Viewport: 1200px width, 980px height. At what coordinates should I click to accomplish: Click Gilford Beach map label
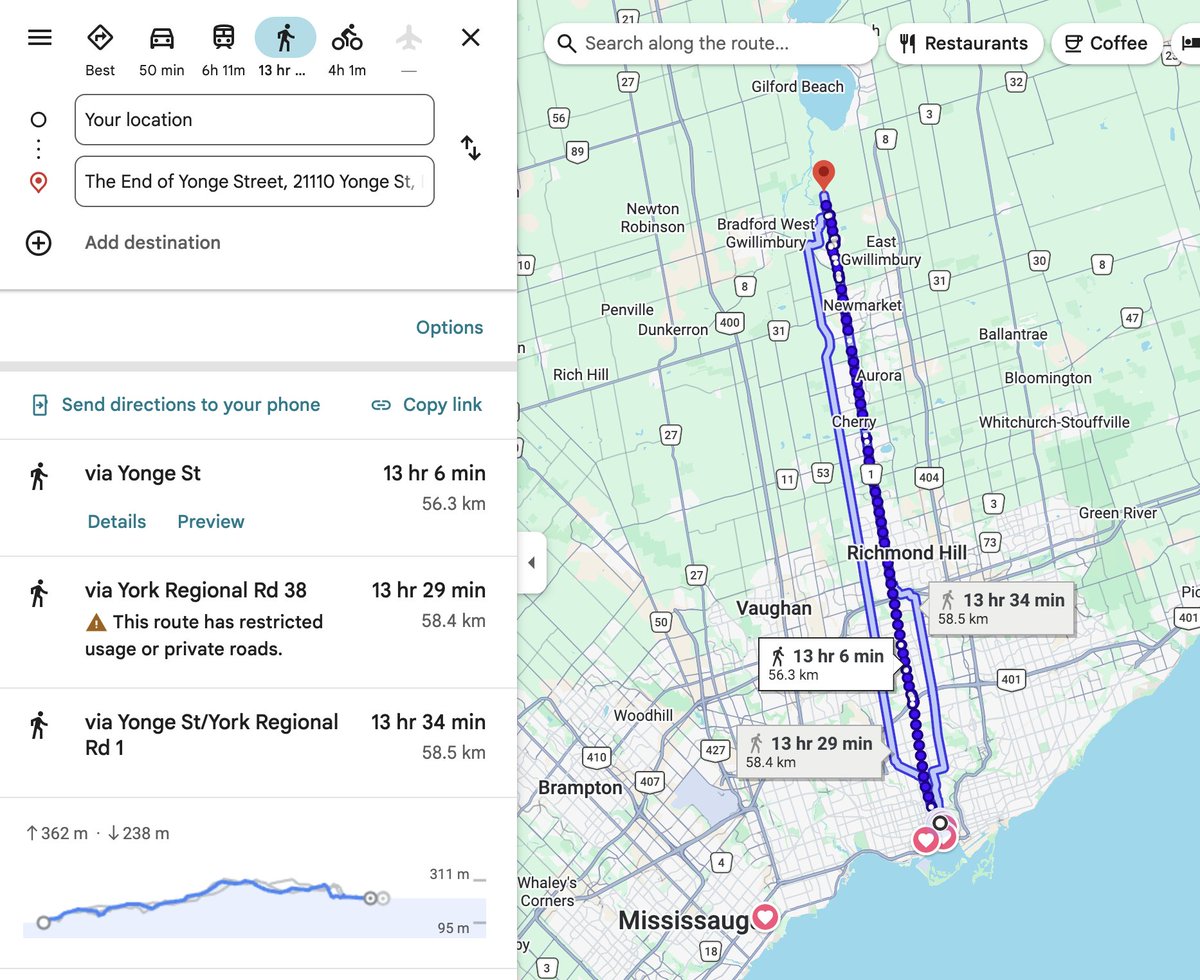coord(798,87)
